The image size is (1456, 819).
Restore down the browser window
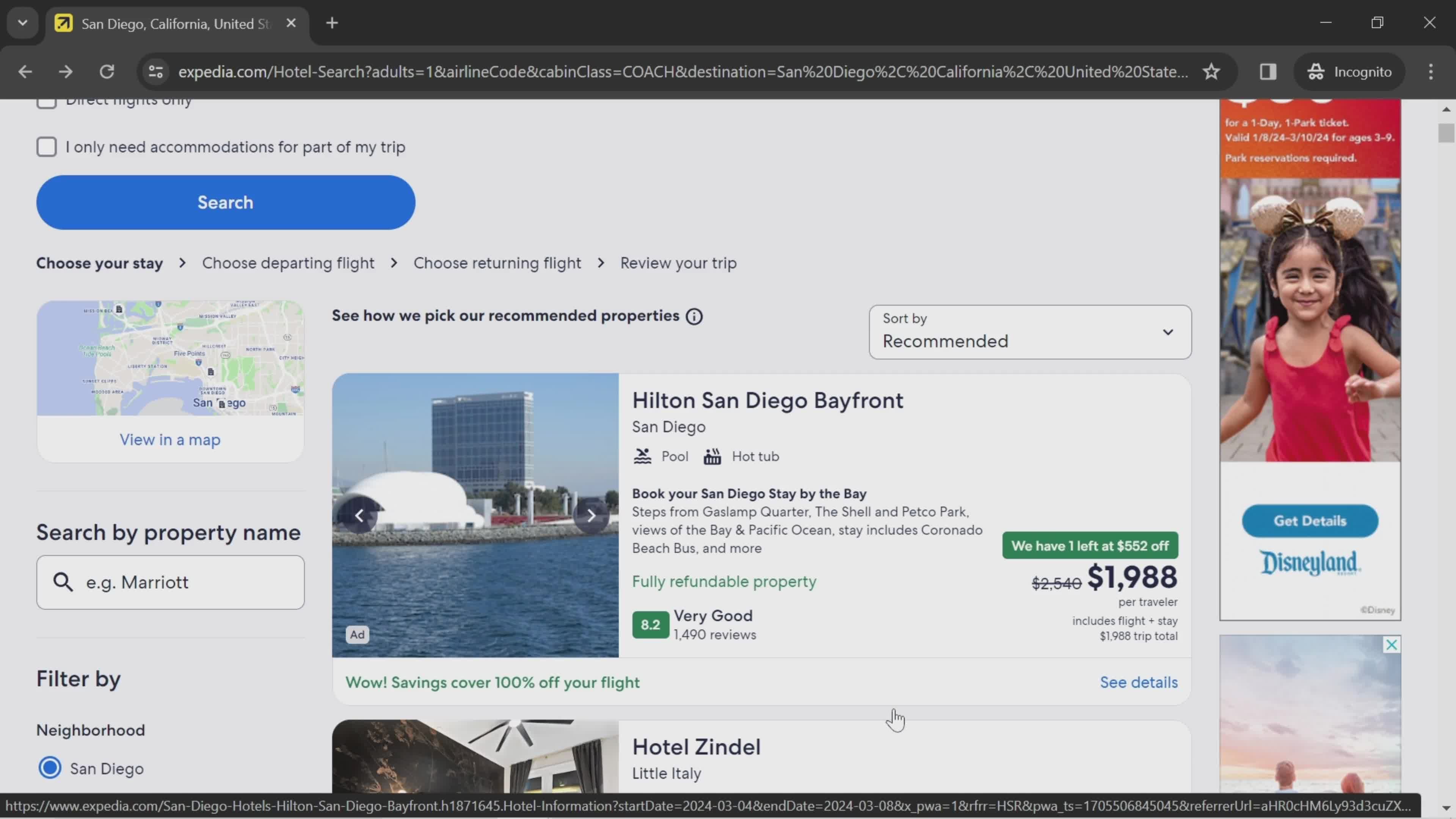click(x=1378, y=23)
